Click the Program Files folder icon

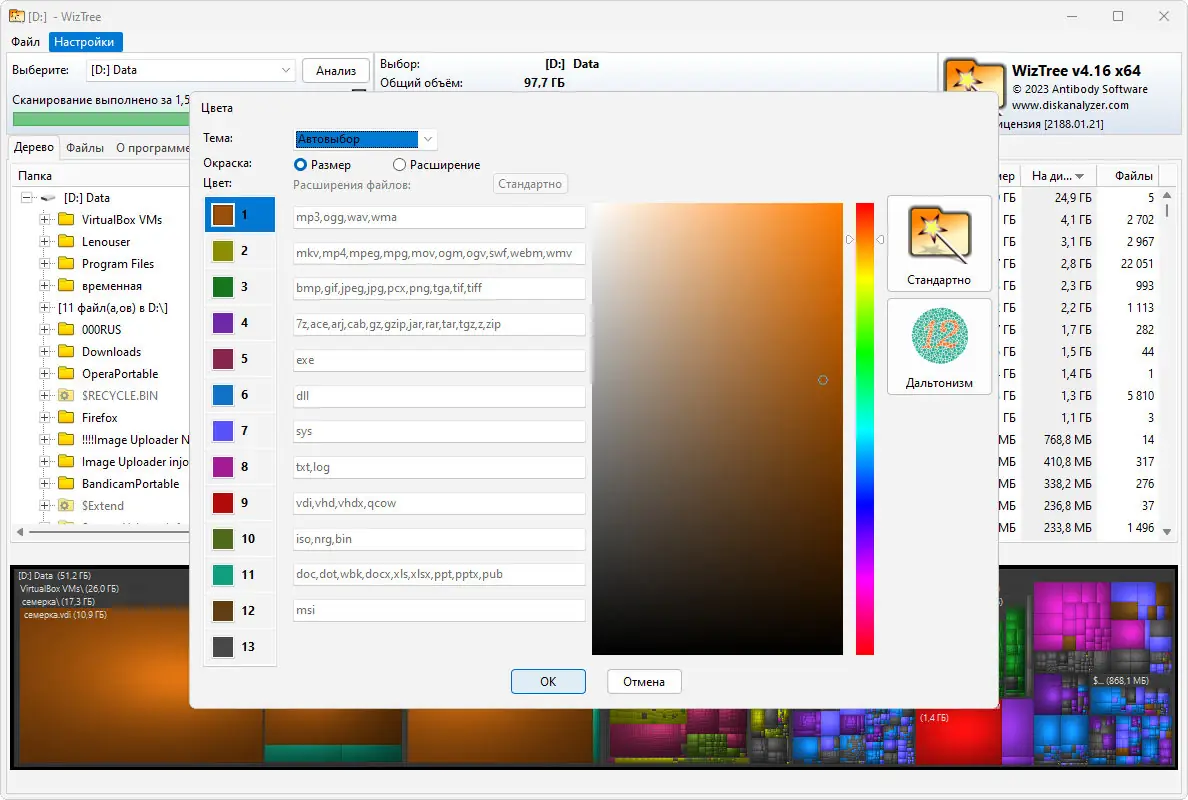(x=66, y=264)
